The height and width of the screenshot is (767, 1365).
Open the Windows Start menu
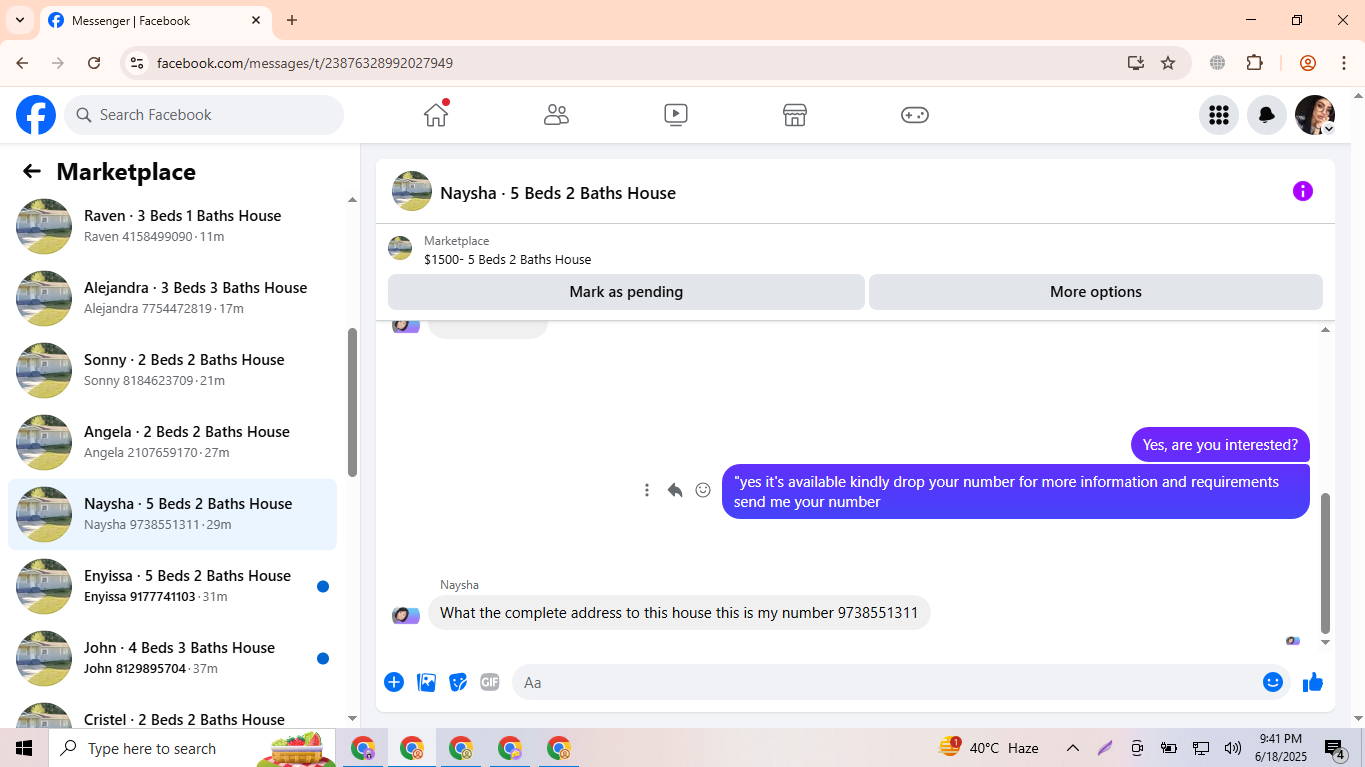pos(24,748)
